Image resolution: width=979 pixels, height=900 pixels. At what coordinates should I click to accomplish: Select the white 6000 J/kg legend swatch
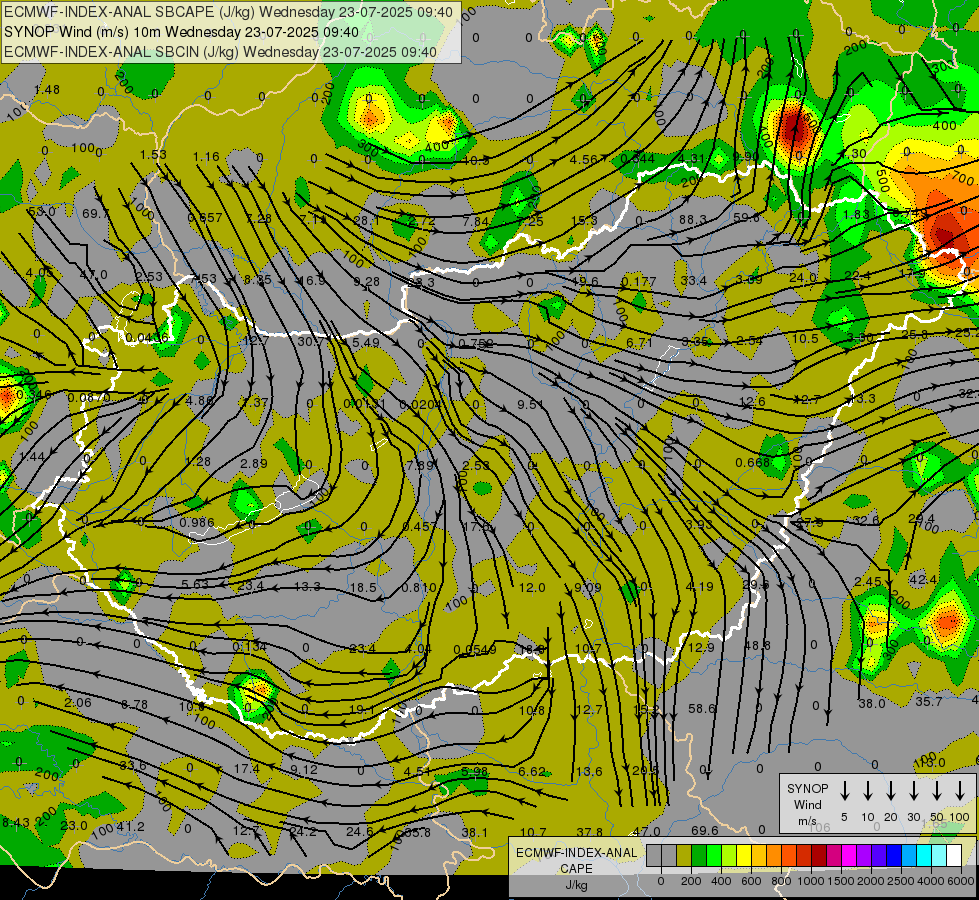click(x=953, y=855)
